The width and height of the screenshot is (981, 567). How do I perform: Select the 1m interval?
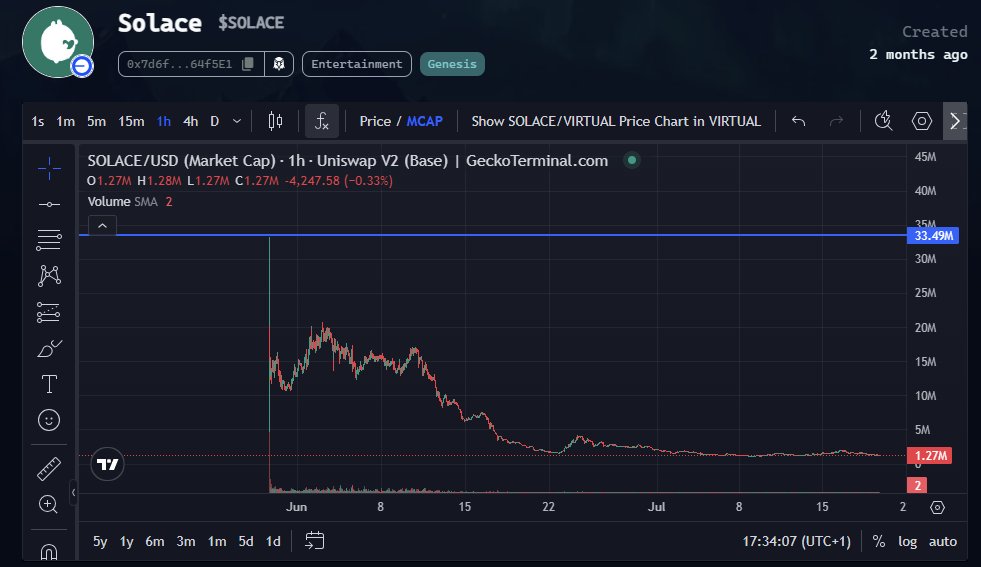click(66, 121)
